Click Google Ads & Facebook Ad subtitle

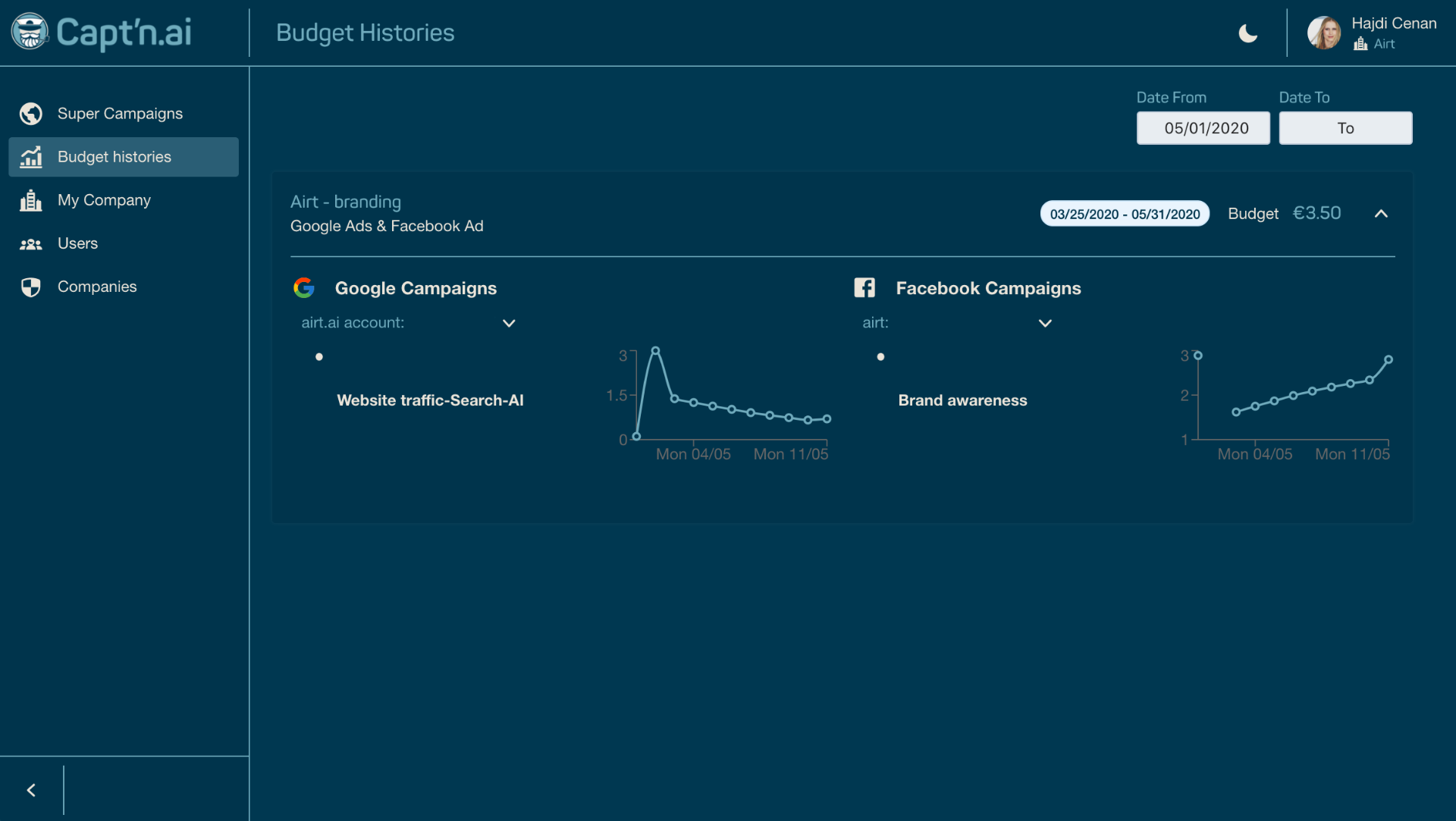point(387,226)
